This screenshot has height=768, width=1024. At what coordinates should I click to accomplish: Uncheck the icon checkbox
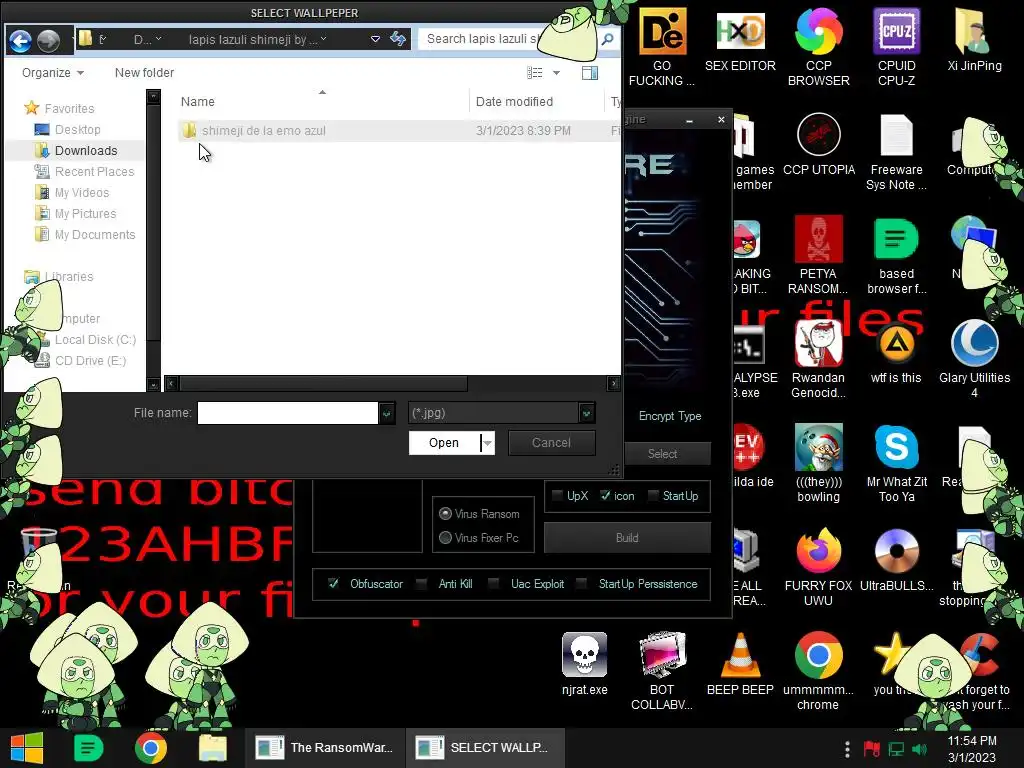pyautogui.click(x=605, y=496)
